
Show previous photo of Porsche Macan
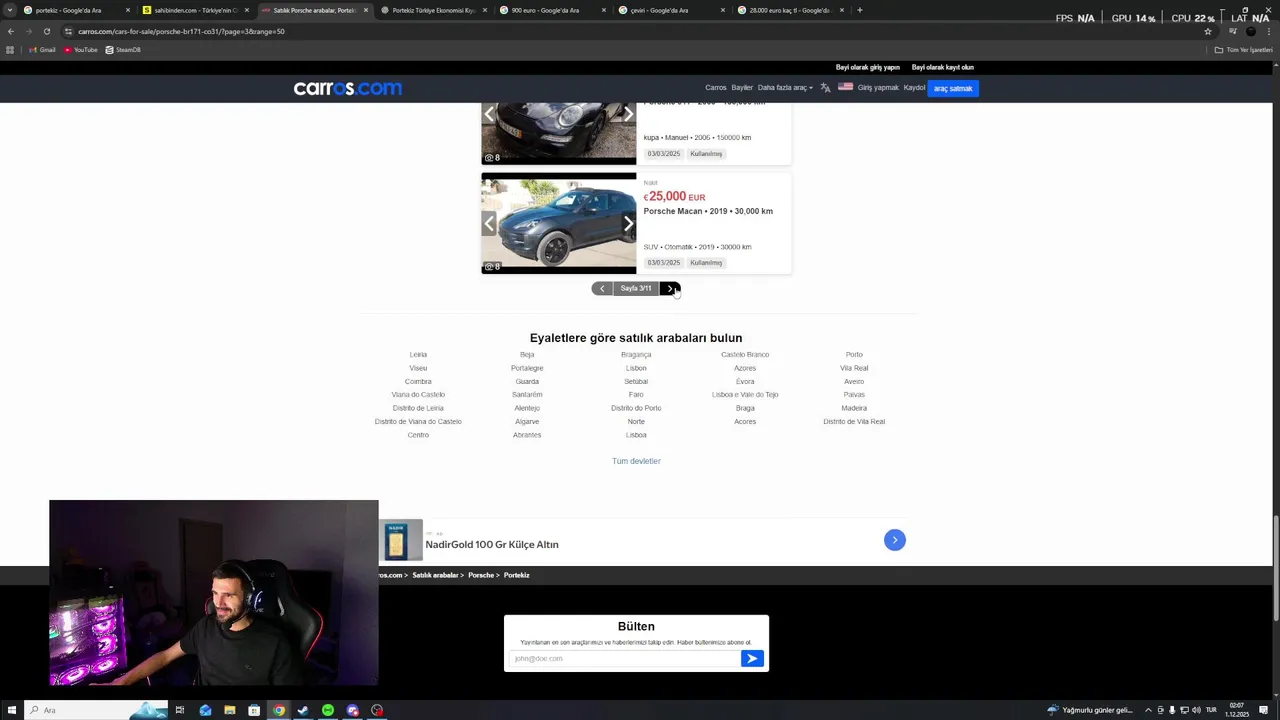[x=489, y=223]
